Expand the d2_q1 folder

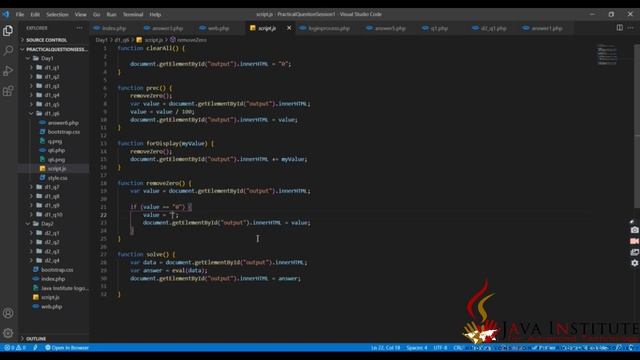pyautogui.click(x=53, y=233)
